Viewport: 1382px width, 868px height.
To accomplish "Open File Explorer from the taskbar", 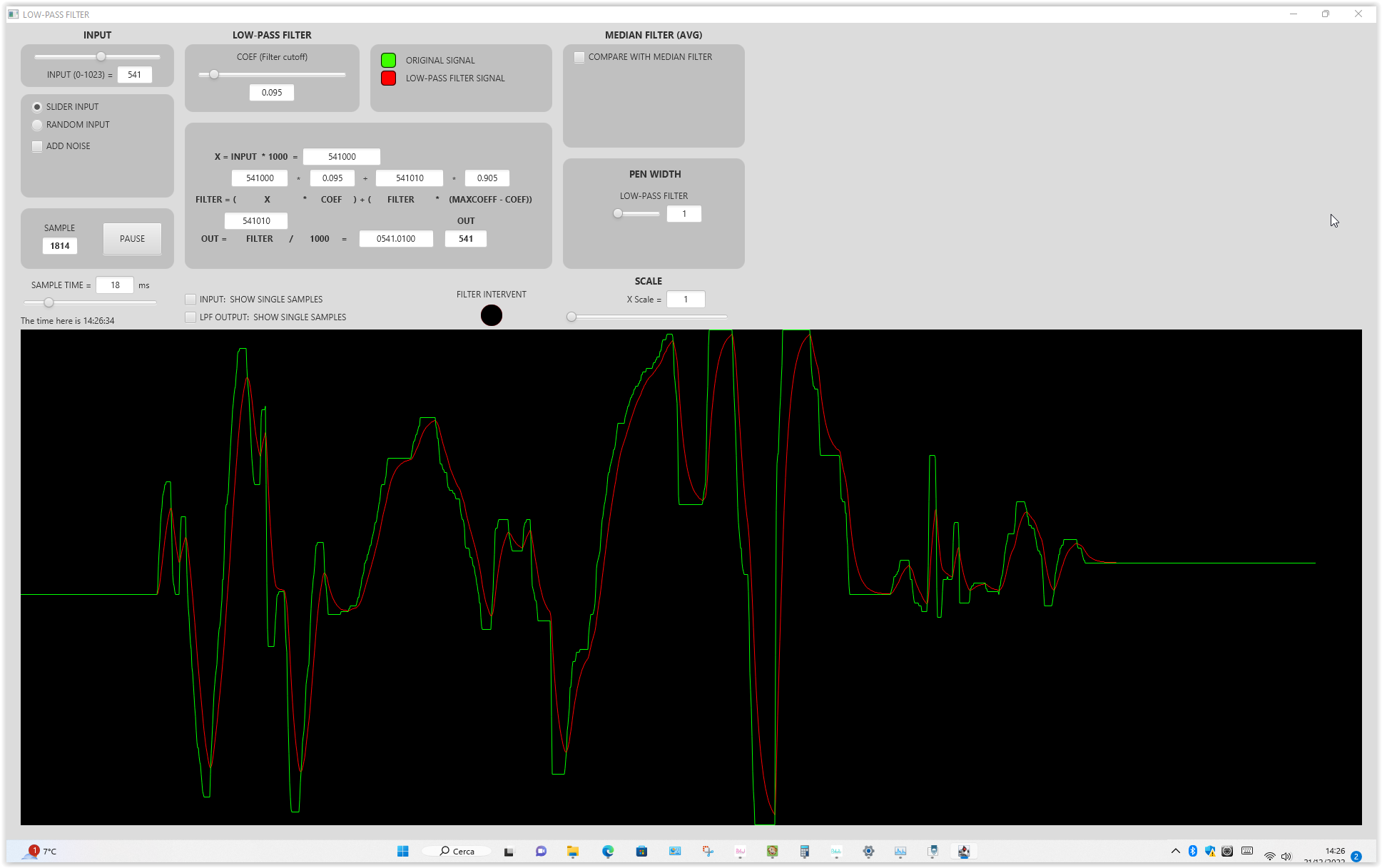I will coord(573,851).
